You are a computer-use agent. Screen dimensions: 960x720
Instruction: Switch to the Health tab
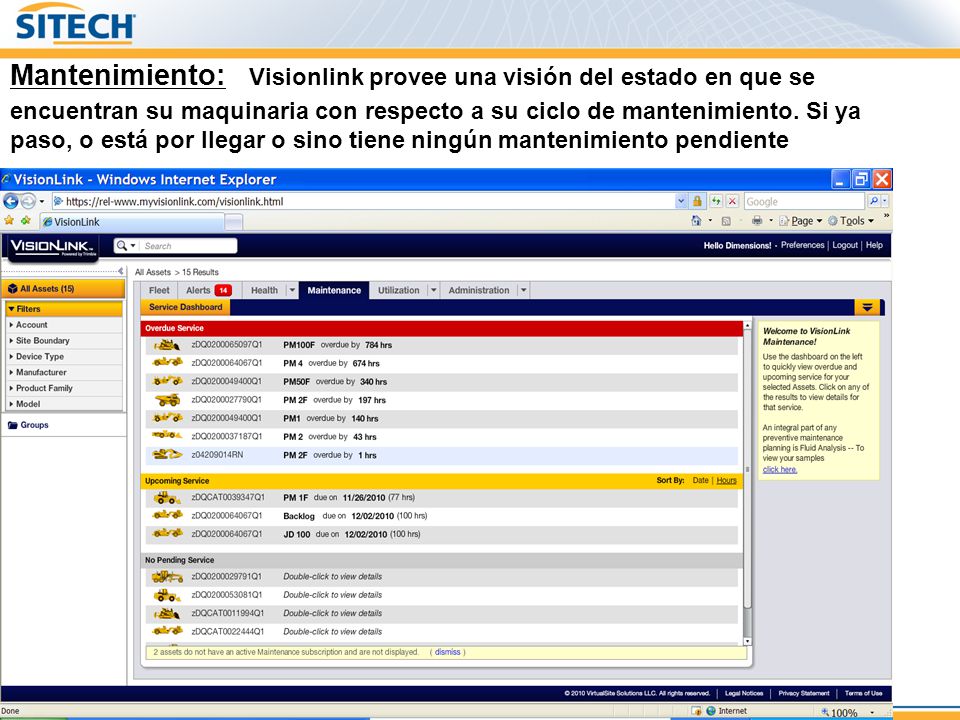point(264,290)
